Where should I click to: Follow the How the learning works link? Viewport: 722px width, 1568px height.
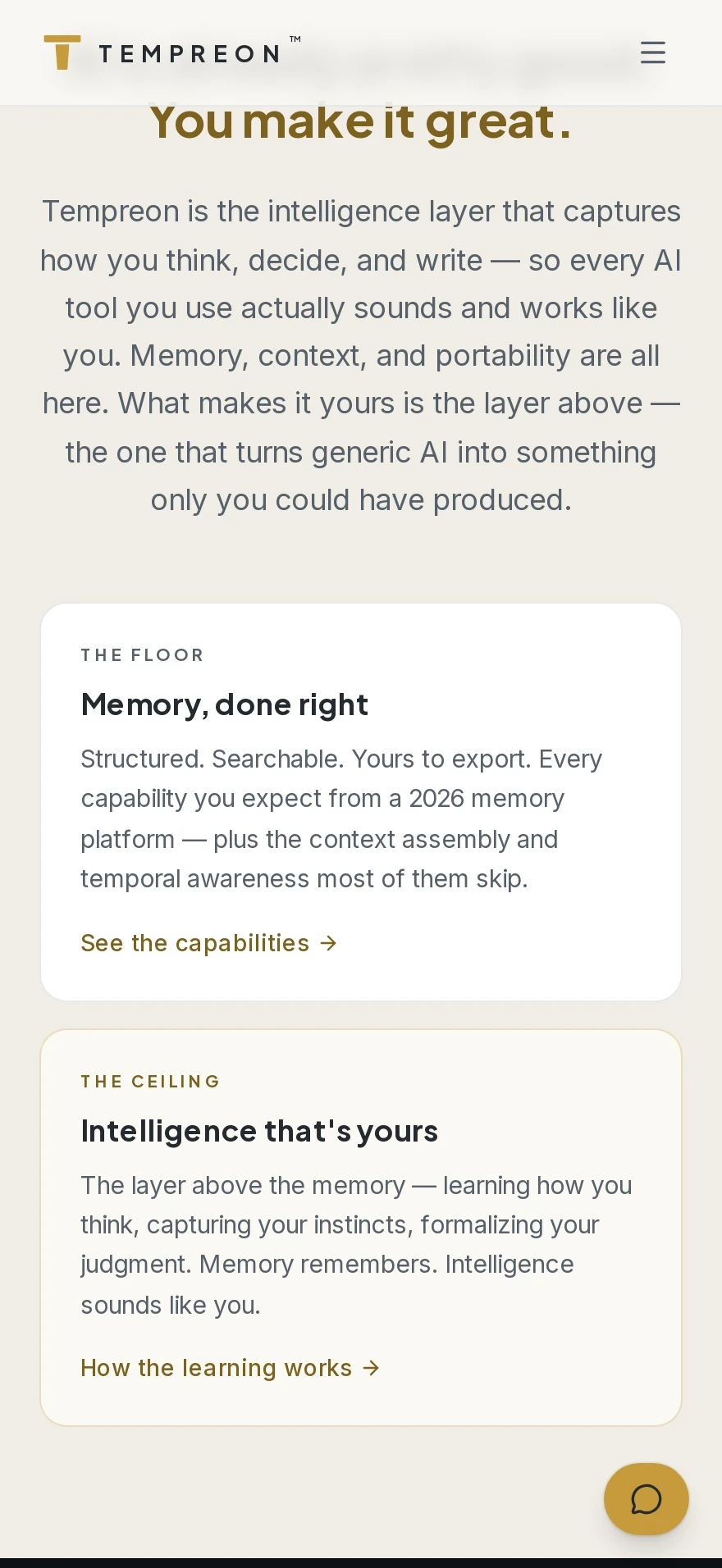point(231,1368)
